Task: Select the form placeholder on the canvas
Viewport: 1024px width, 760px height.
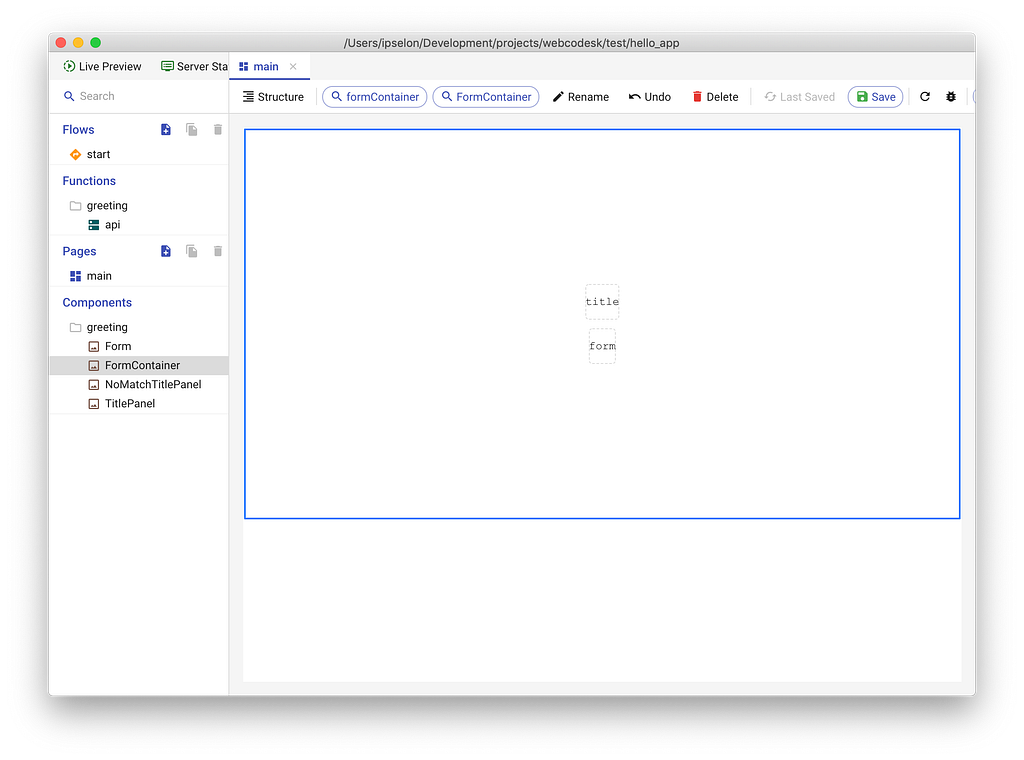Action: coord(602,346)
